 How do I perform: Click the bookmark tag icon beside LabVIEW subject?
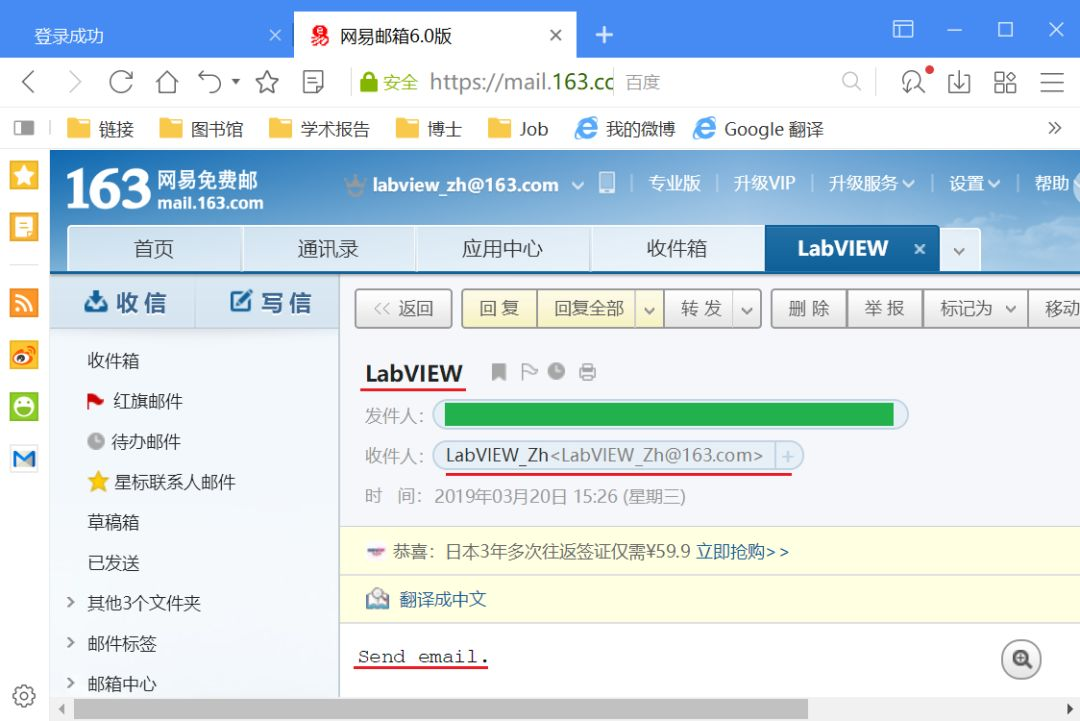(x=499, y=372)
